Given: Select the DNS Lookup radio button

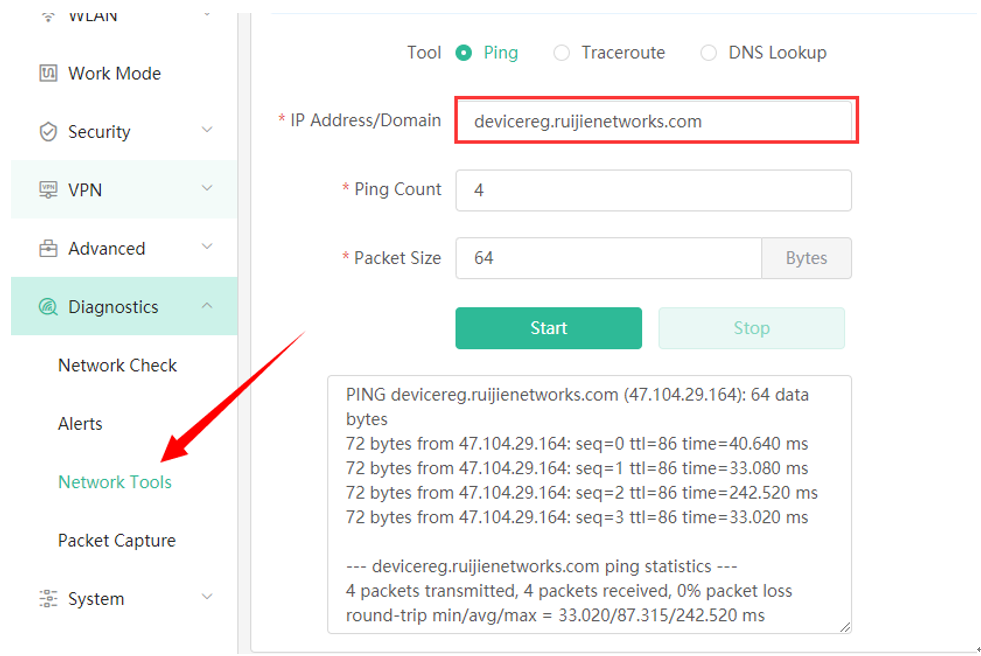Looking at the screenshot, I should tap(709, 53).
